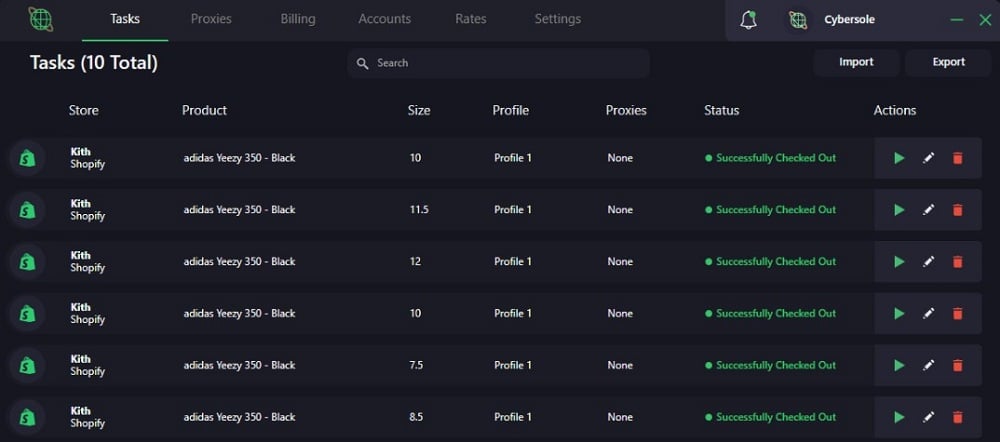Select the size 11.5 cell
This screenshot has width=1000, height=442.
coord(418,210)
